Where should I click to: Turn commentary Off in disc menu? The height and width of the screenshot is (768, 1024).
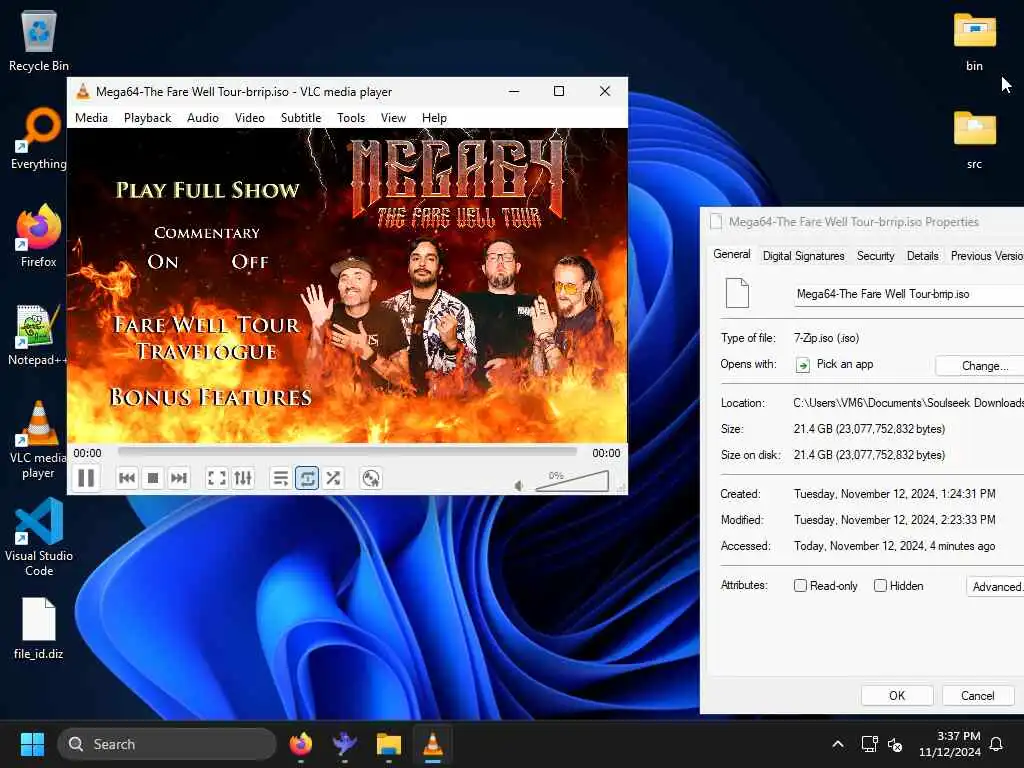pyautogui.click(x=250, y=262)
